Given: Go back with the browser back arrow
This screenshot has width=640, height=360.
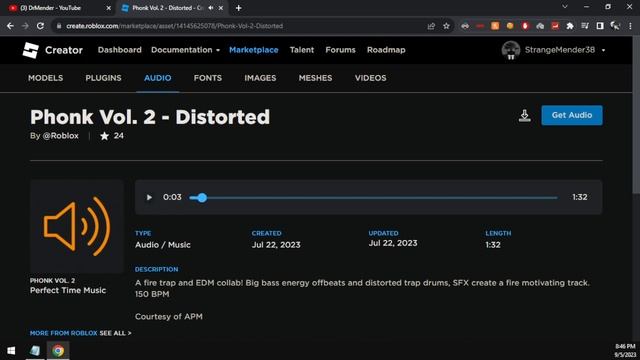Looking at the screenshot, I should click(x=10, y=26).
